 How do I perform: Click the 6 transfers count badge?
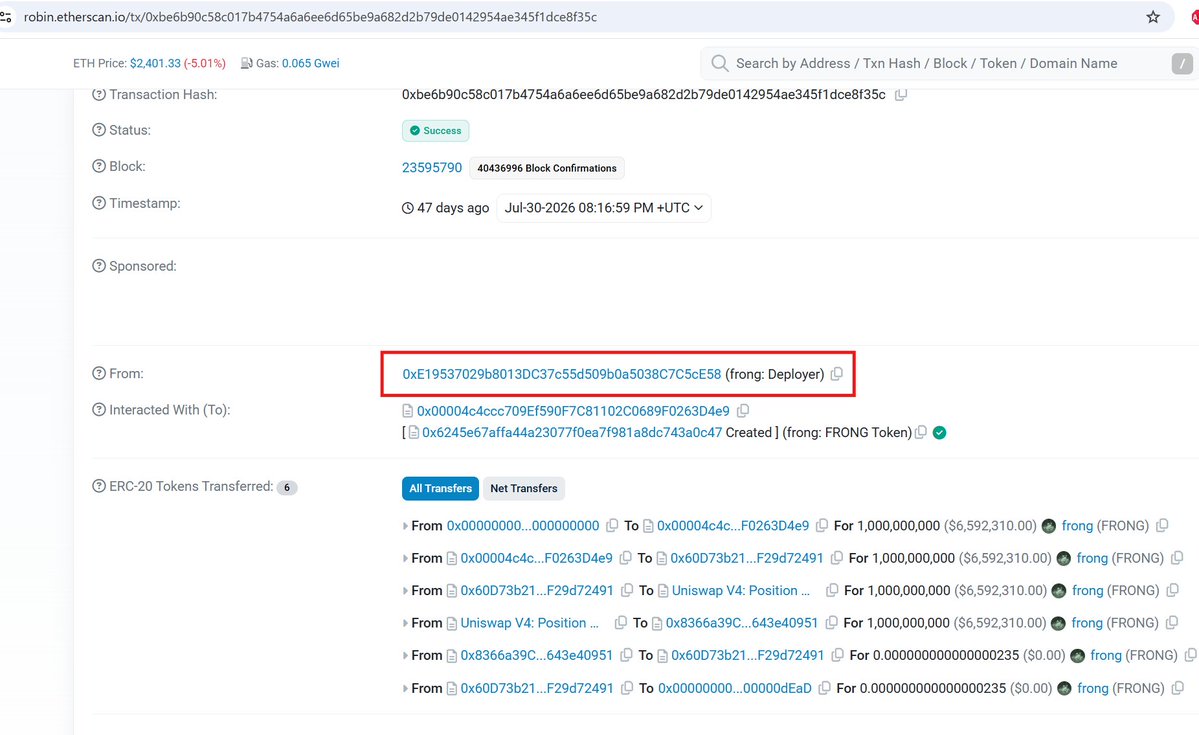(x=287, y=487)
